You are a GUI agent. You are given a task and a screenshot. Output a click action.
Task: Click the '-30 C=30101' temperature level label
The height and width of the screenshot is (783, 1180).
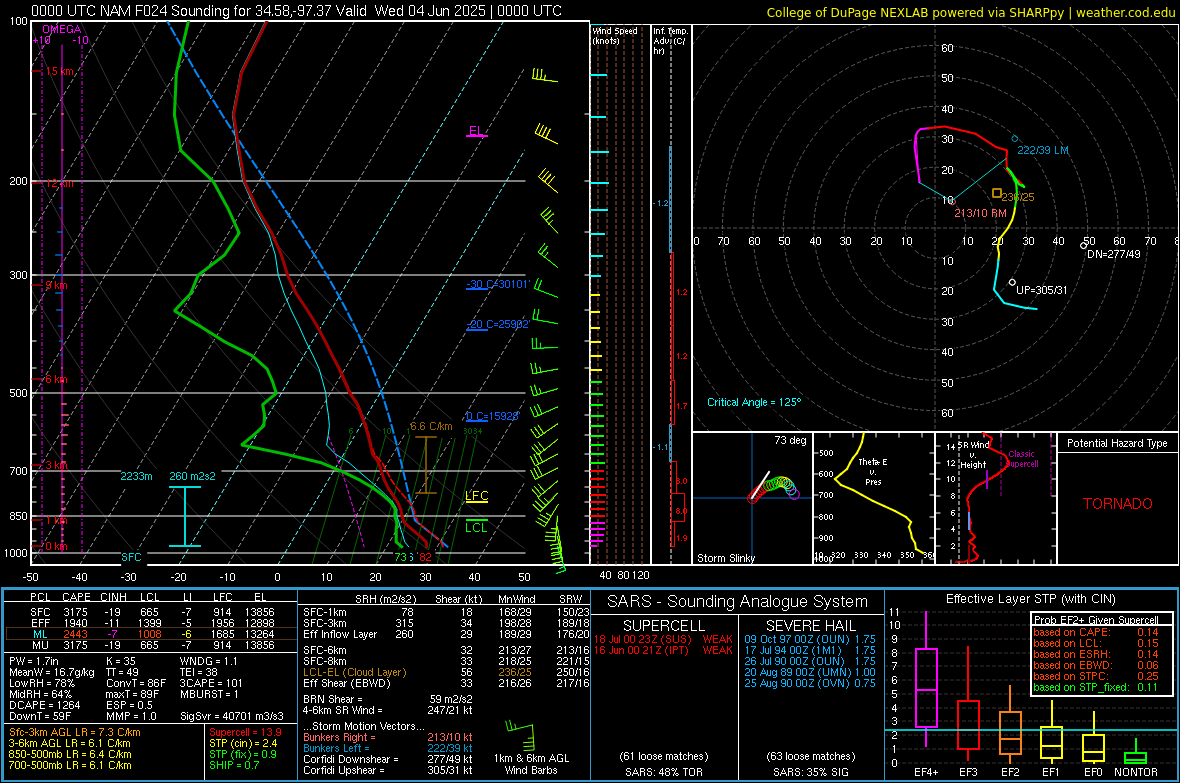(497, 285)
